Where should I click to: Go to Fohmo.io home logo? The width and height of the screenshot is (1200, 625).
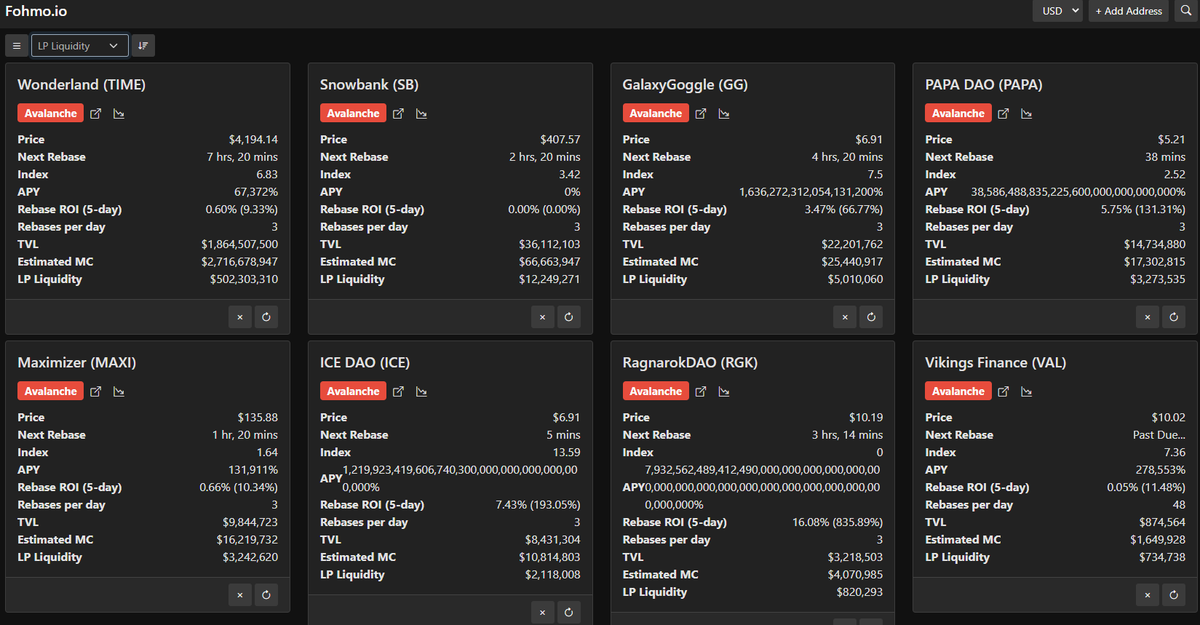37,12
